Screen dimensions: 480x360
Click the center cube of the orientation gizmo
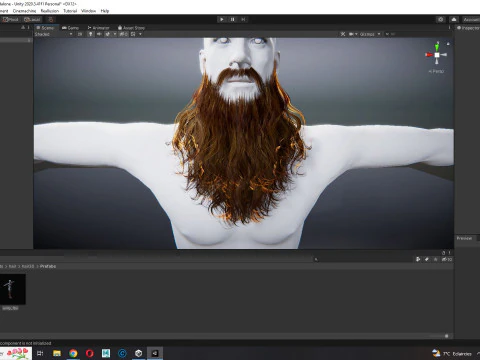coord(437,55)
